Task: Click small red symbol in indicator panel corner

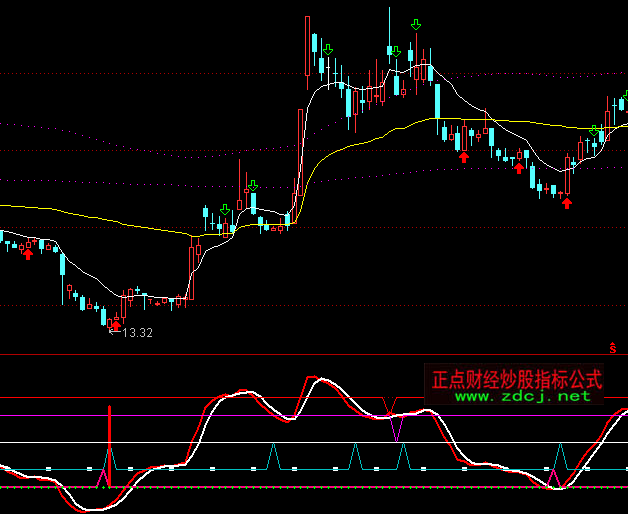Action: [x=613, y=348]
